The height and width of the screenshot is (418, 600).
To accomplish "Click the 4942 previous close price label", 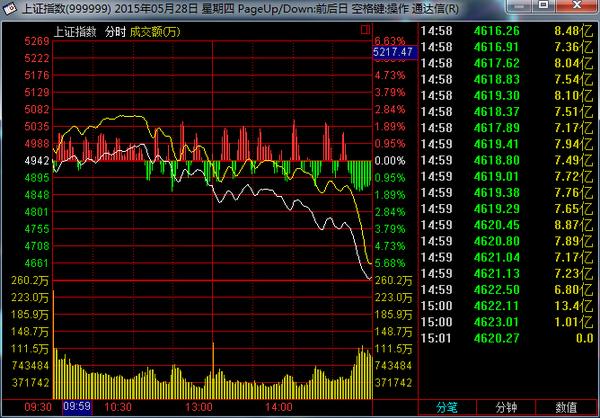I will [x=37, y=161].
